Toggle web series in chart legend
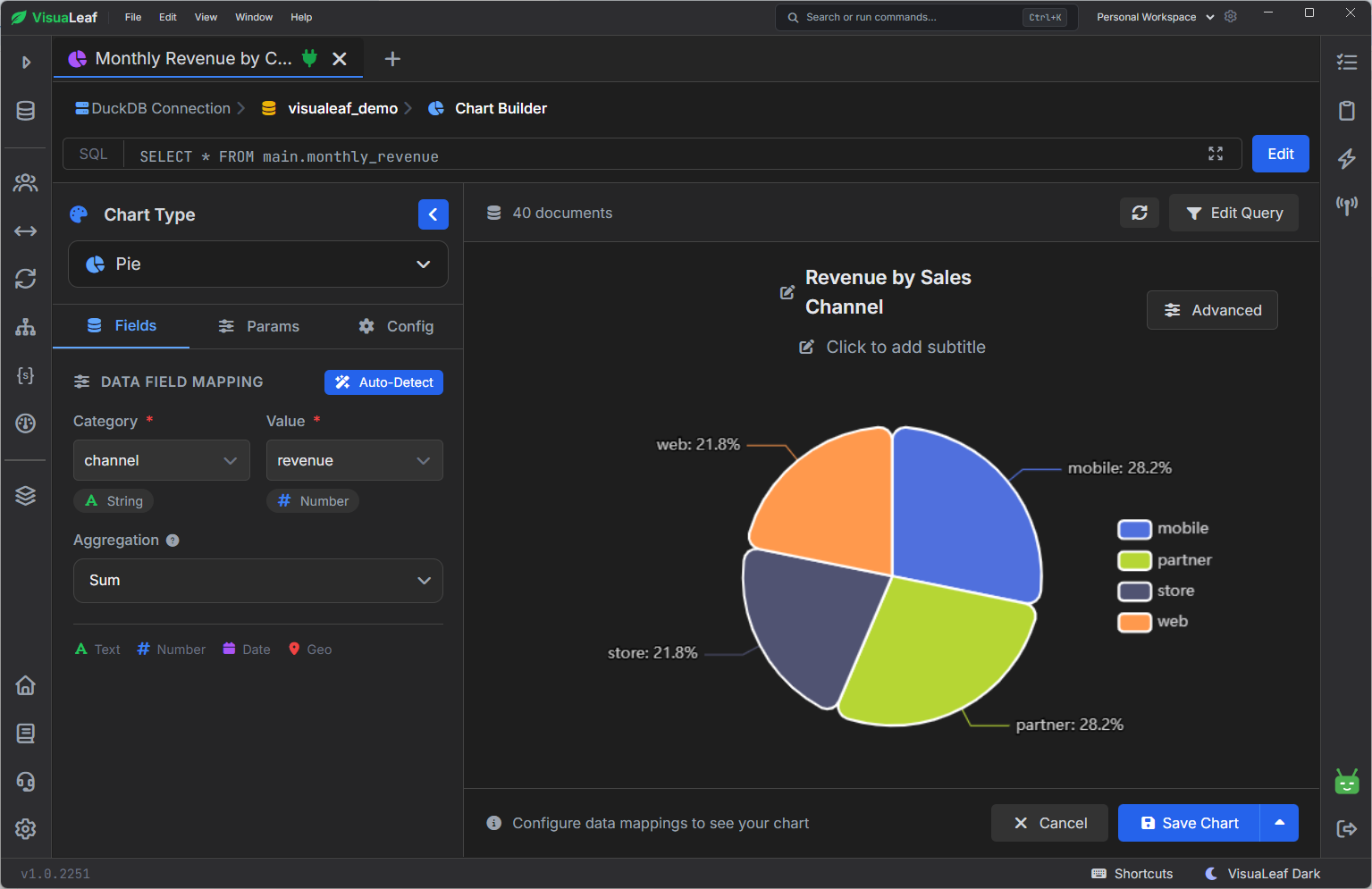The width and height of the screenshot is (1372, 889). [1153, 622]
